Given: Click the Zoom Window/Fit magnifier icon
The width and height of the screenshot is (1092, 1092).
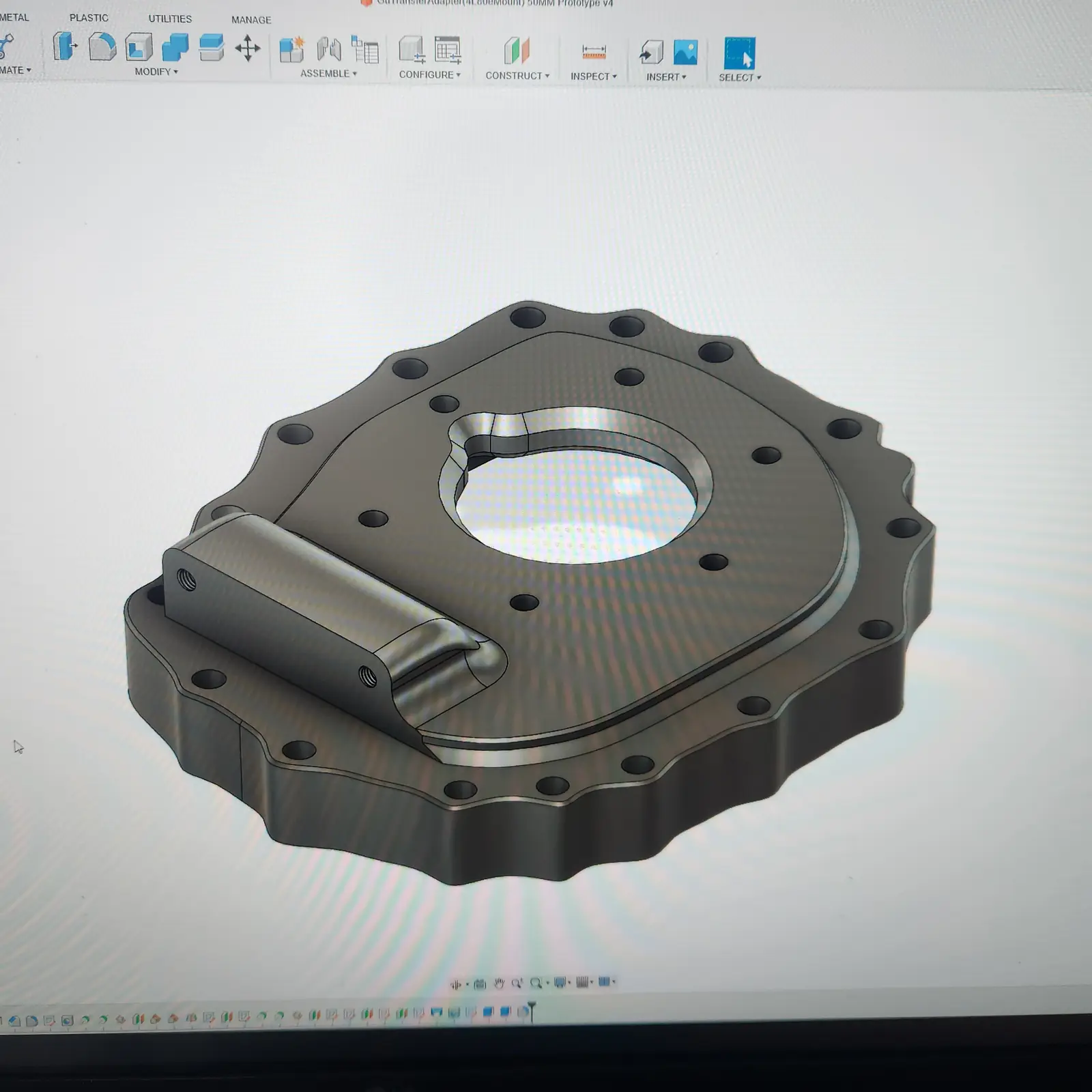Looking at the screenshot, I should click(x=536, y=983).
